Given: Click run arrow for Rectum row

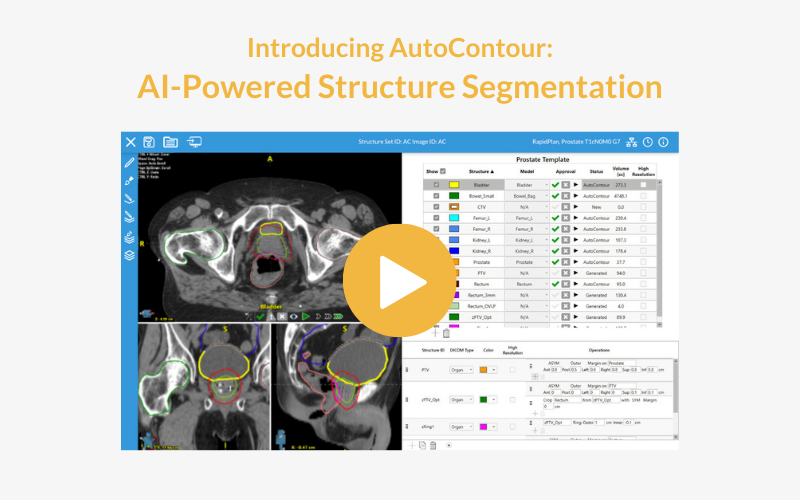Looking at the screenshot, I should (576, 284).
